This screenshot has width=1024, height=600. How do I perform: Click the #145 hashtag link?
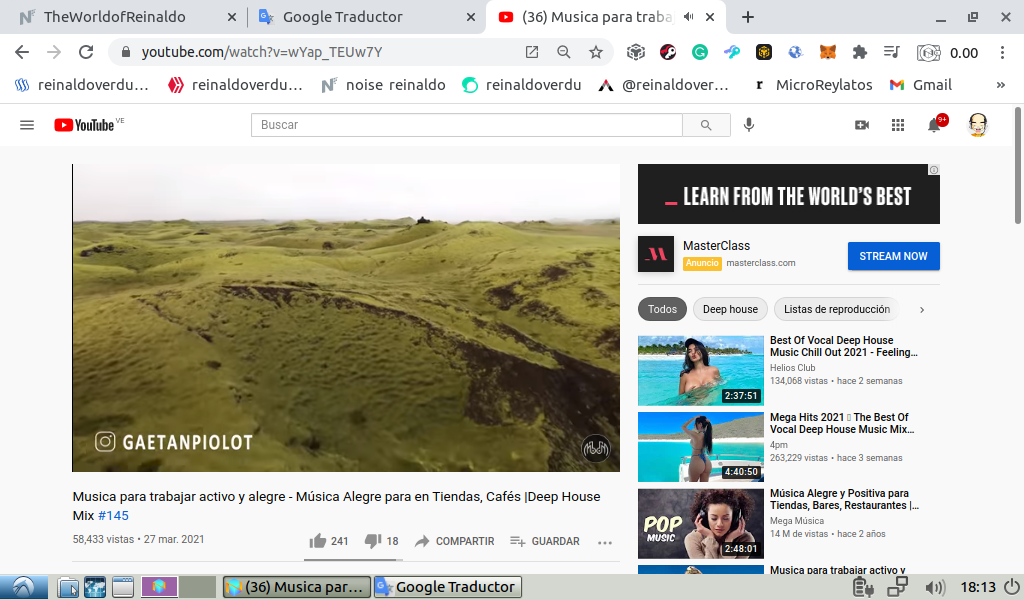click(x=113, y=516)
